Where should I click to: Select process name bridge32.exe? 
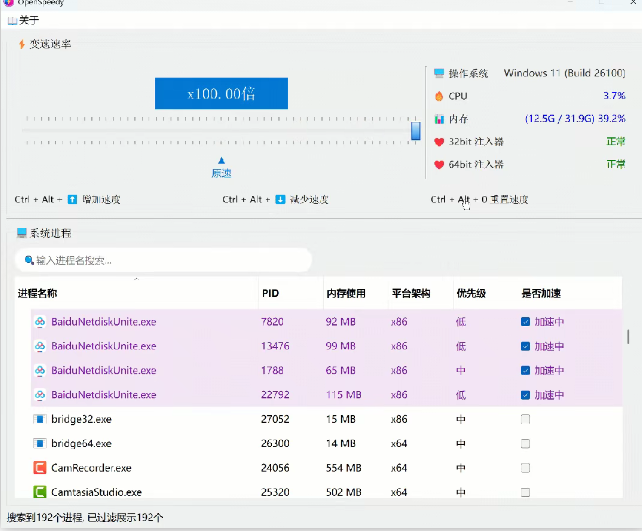(81, 419)
